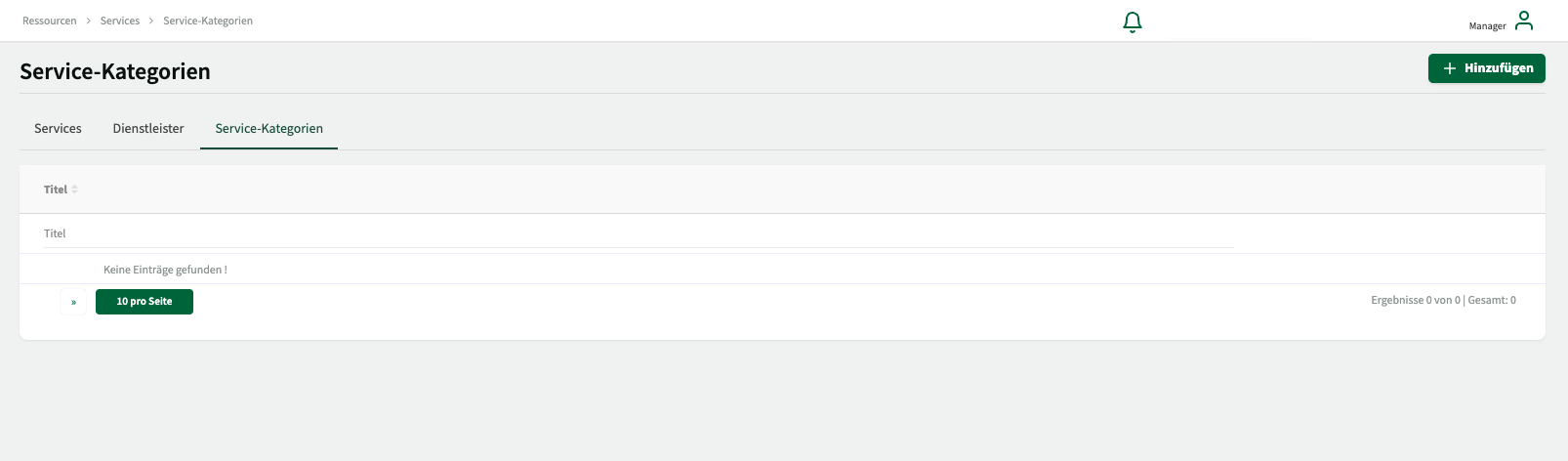
Task: Select the Service-Kategorien tab
Action: click(268, 129)
